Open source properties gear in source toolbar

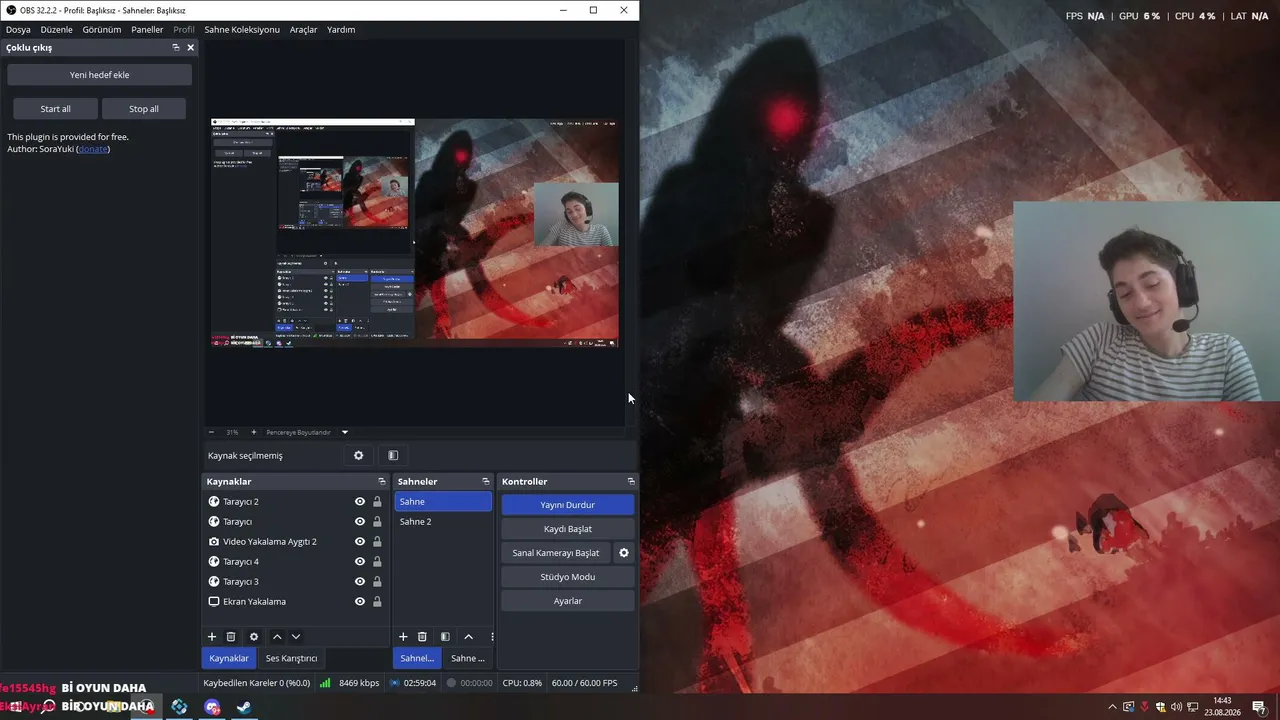(x=359, y=456)
